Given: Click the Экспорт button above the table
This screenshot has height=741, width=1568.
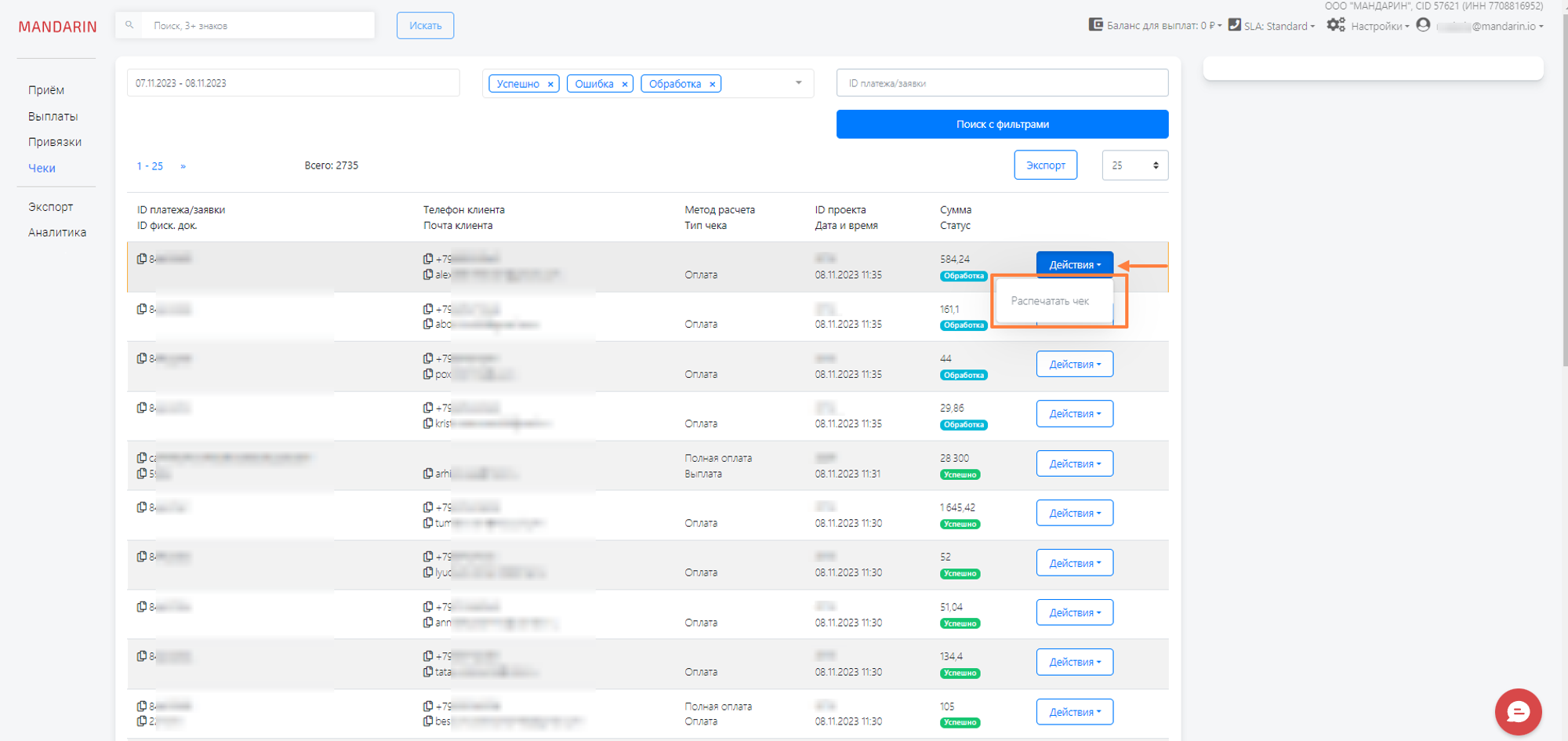Looking at the screenshot, I should [x=1045, y=165].
